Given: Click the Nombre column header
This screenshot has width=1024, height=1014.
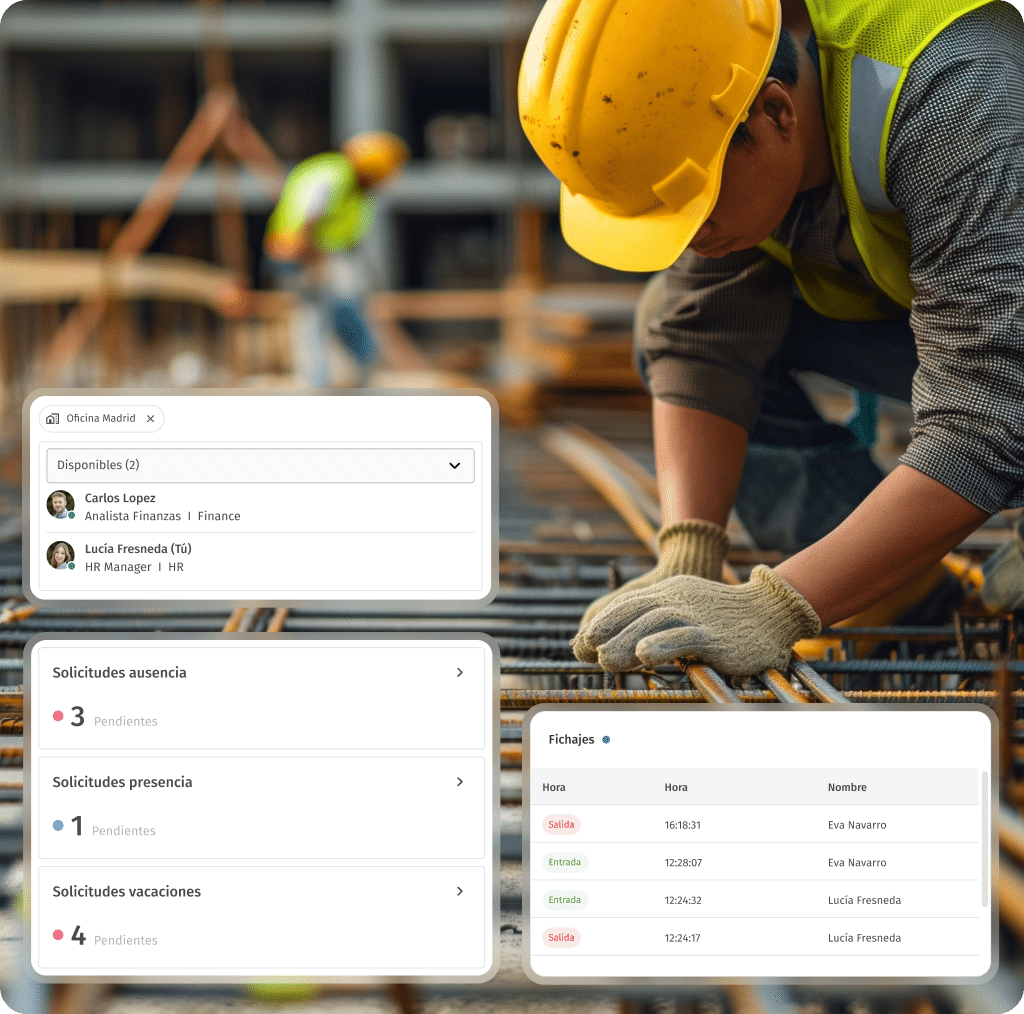Looking at the screenshot, I should coord(847,787).
